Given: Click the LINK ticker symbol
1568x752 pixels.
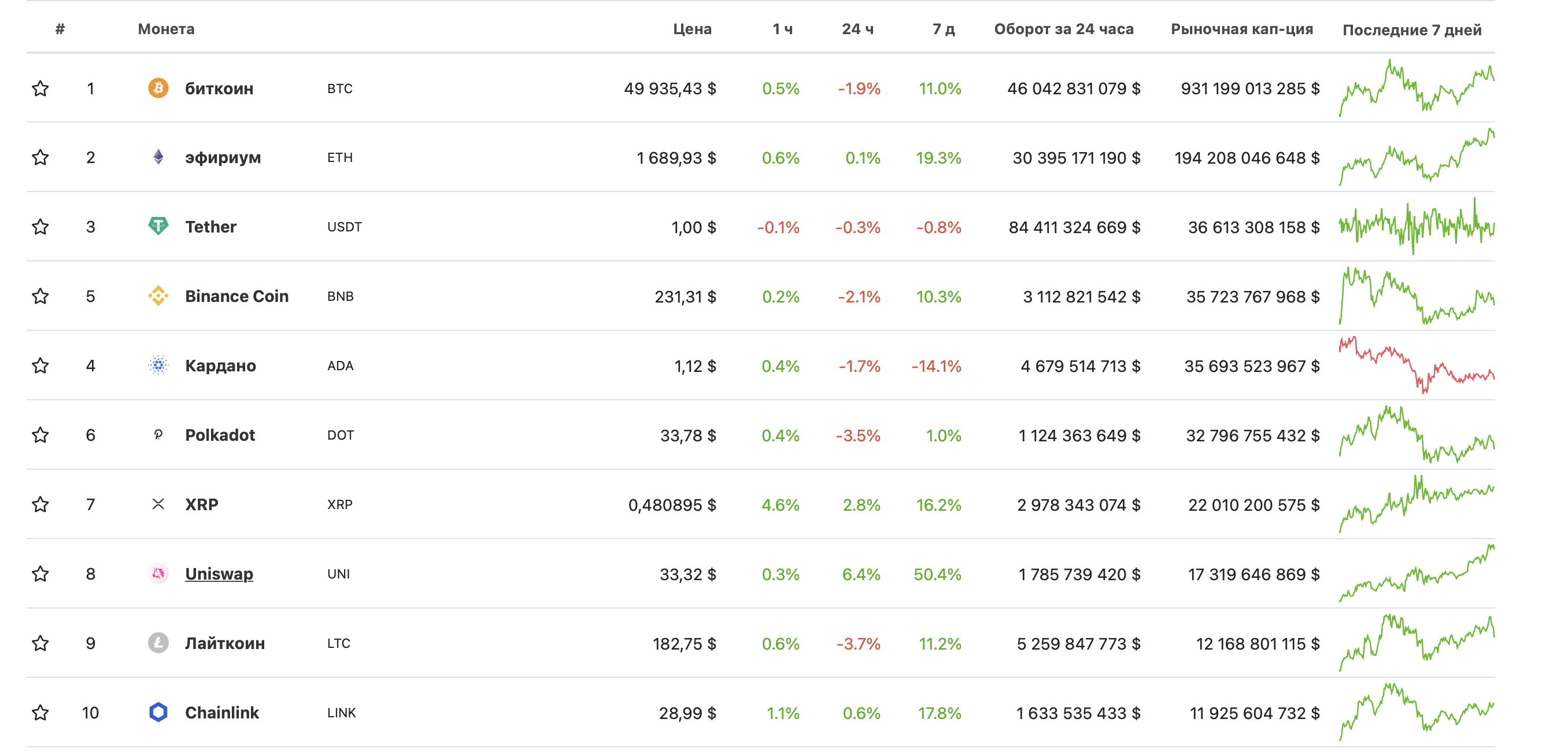Looking at the screenshot, I should [x=342, y=713].
